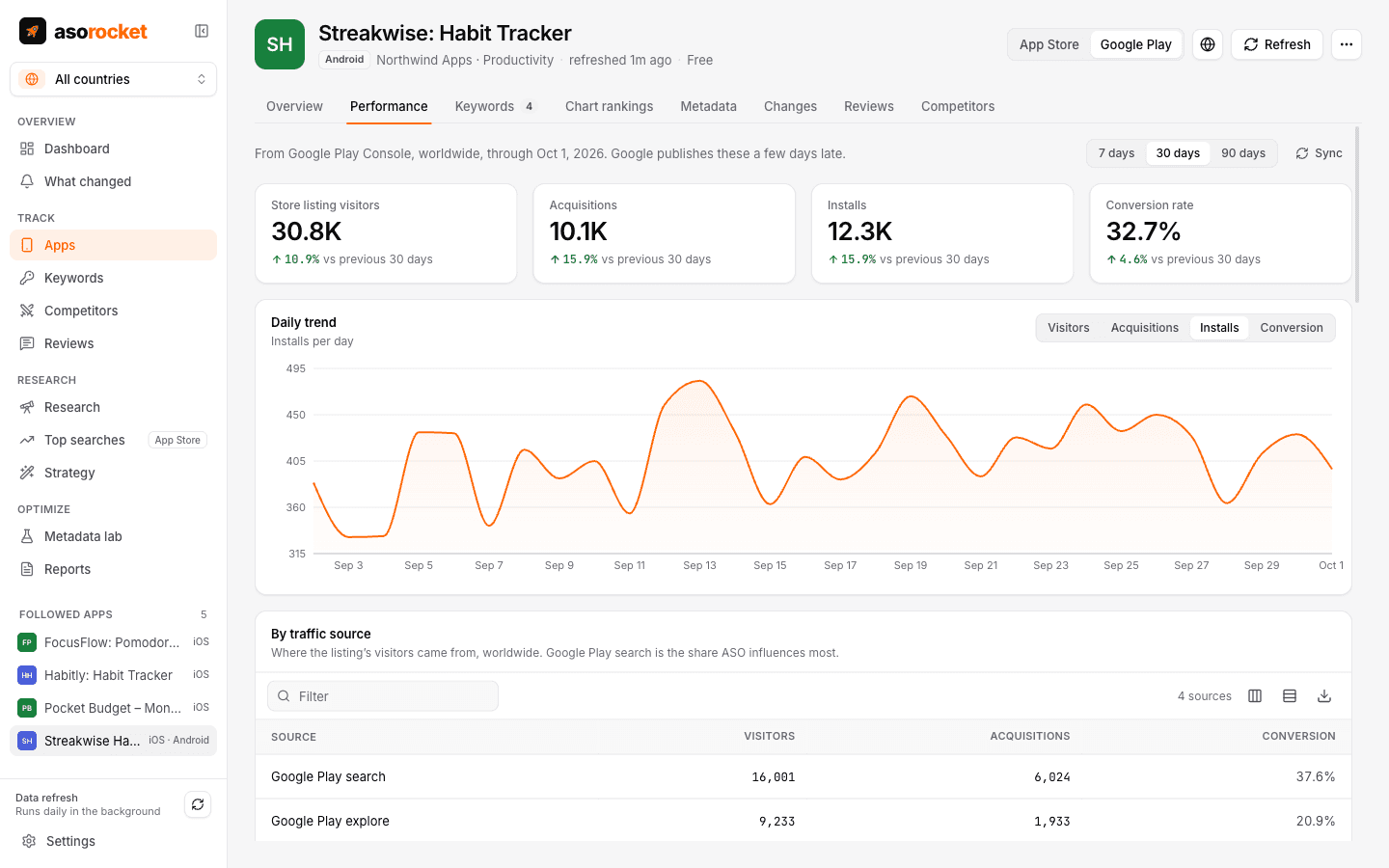Click the asorocket rocket logo

click(33, 31)
